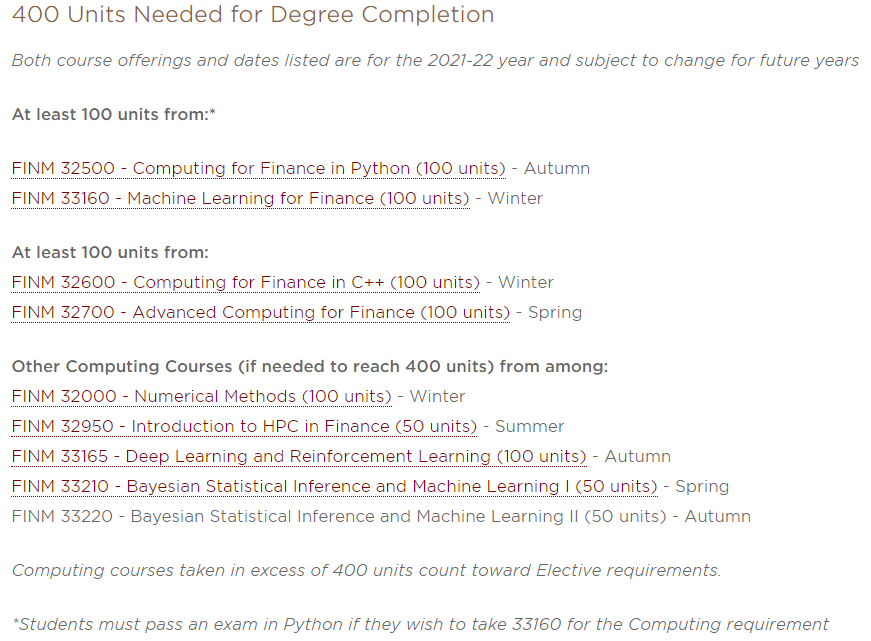Open the FINM 32000 Numerical Methods course link
The width and height of the screenshot is (871, 641).
click(x=202, y=397)
